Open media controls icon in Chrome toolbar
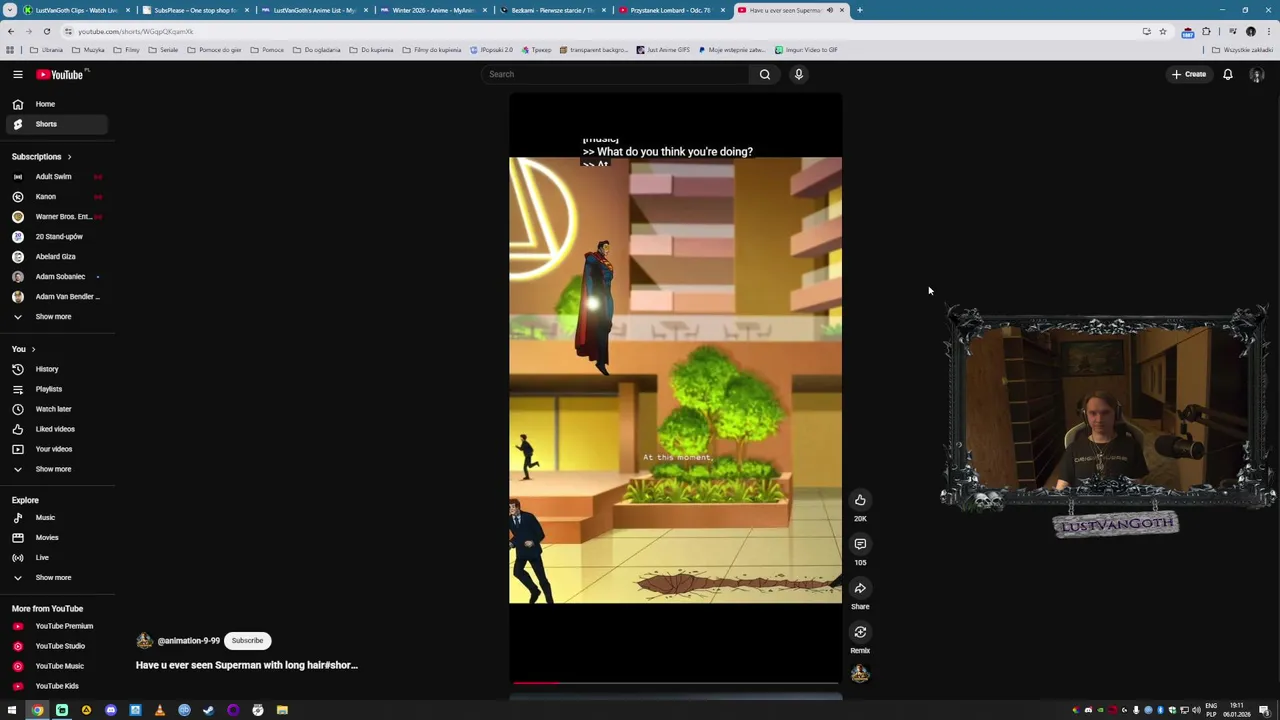The height and width of the screenshot is (720, 1280). click(x=1232, y=31)
